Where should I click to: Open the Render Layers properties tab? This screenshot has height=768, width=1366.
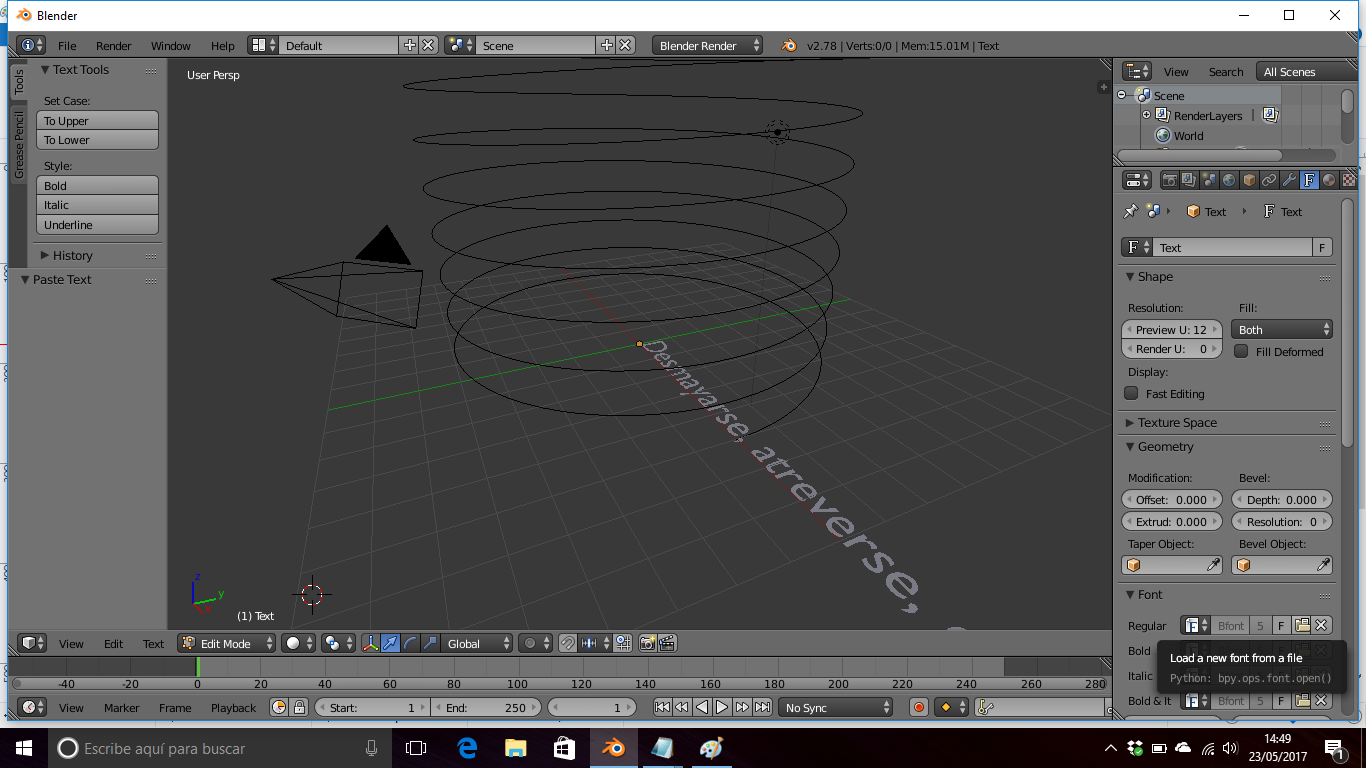[x=1189, y=180]
